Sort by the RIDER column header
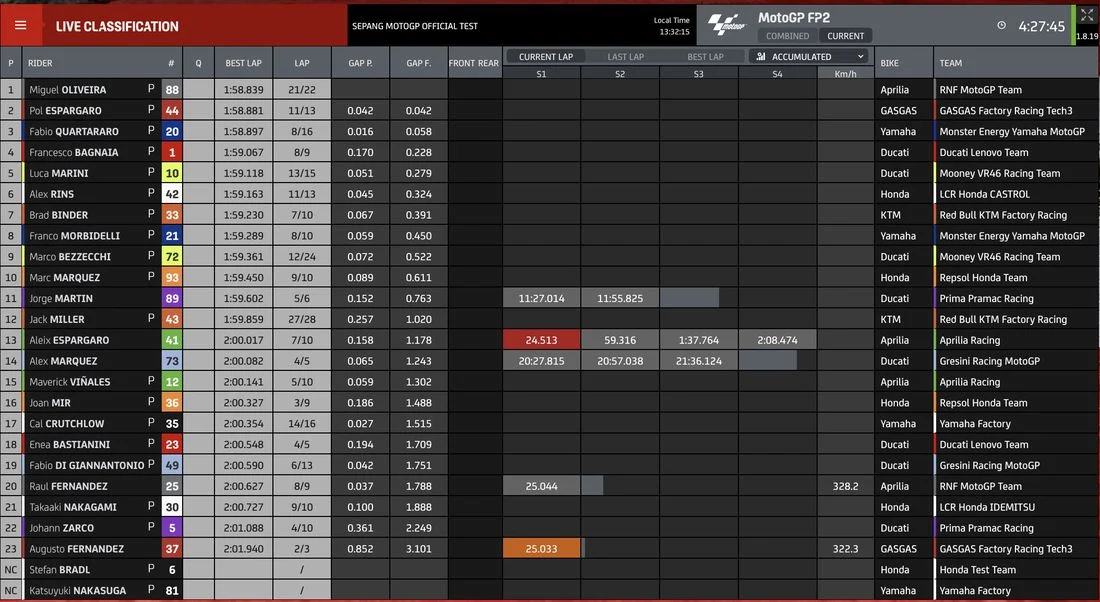1100x602 pixels. tap(40, 63)
